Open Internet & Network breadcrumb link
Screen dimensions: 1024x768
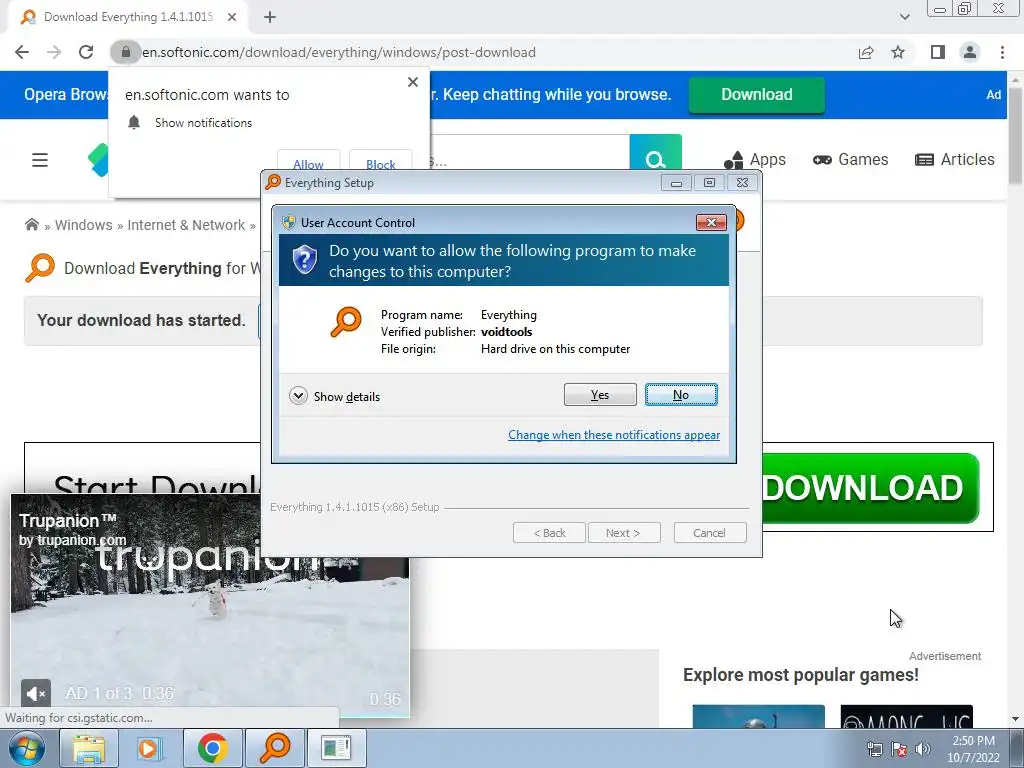[x=186, y=225]
